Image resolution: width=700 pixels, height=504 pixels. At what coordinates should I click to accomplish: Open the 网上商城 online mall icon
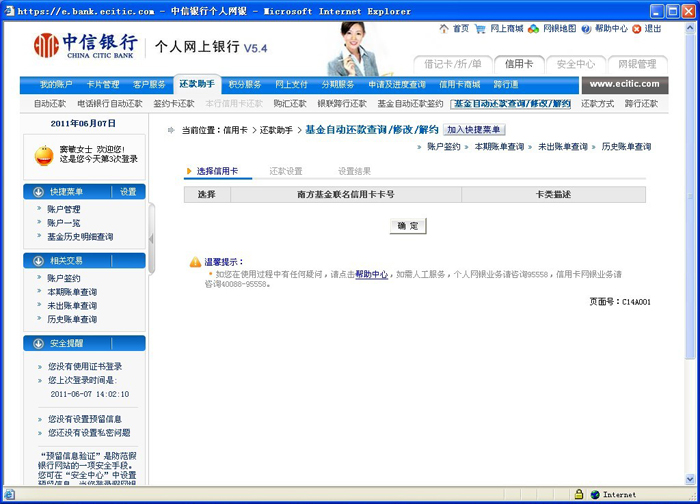[x=482, y=29]
